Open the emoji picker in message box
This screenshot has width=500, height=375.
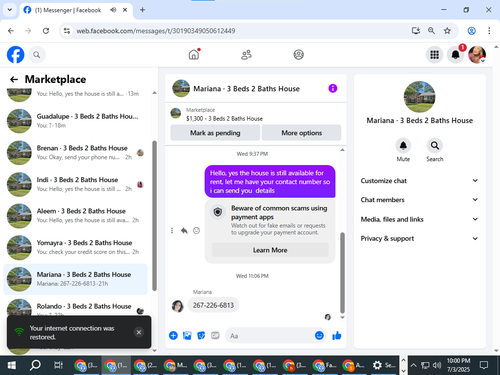[319, 335]
